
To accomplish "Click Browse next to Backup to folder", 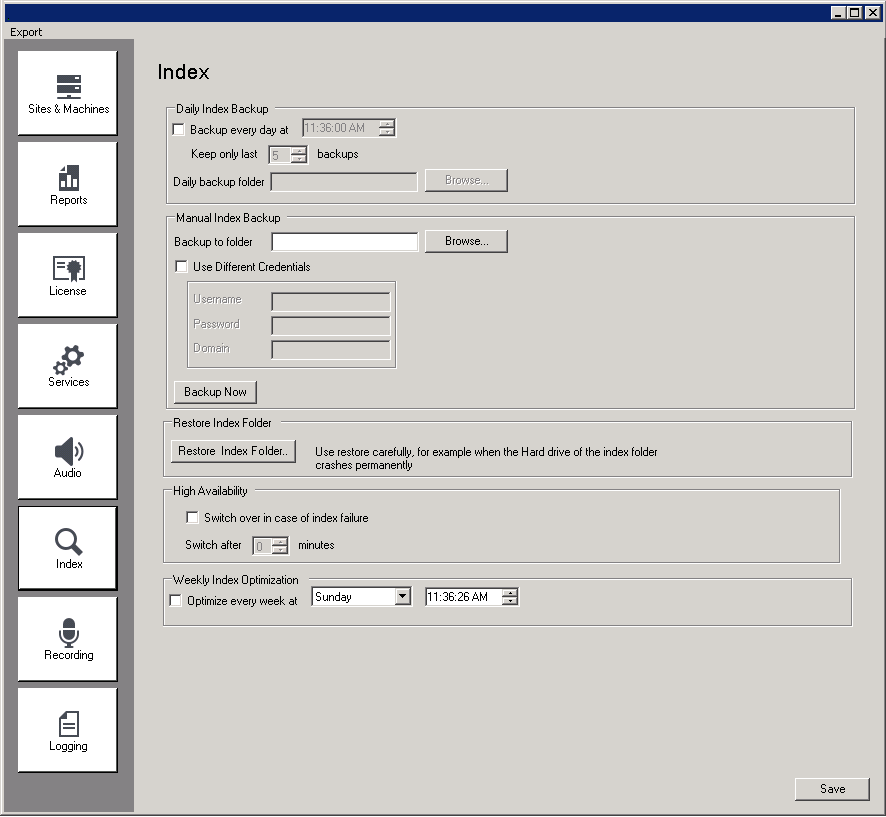I will click(x=466, y=242).
